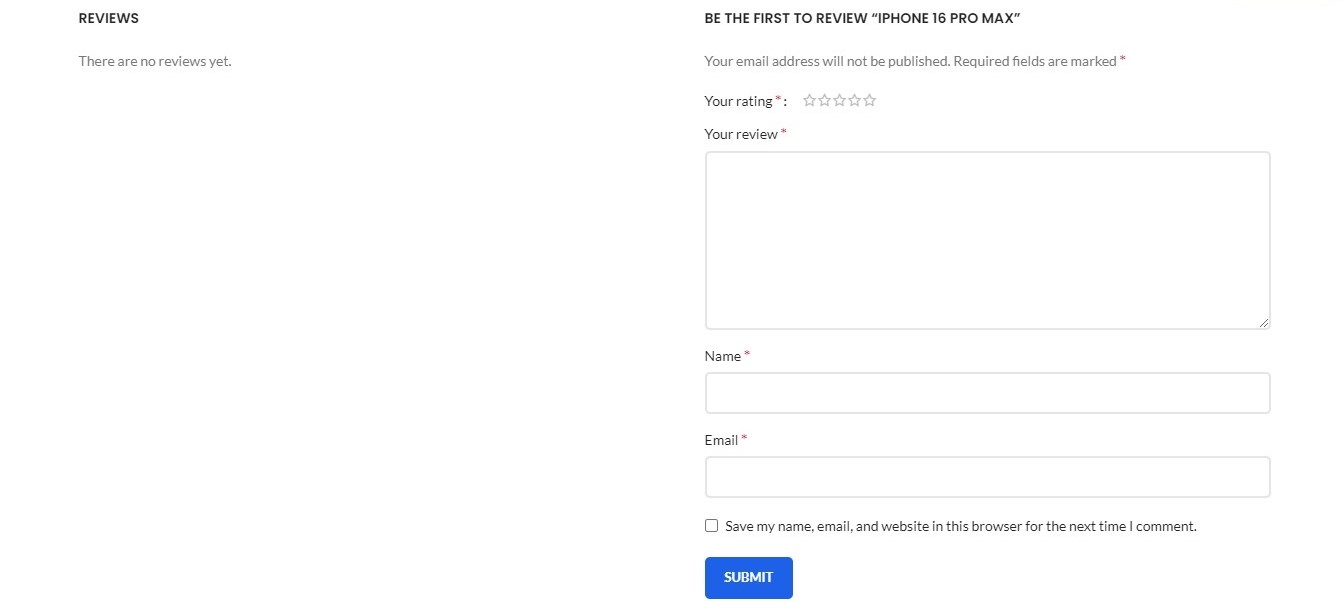
Task: Focus the Name input field
Action: tap(987, 392)
